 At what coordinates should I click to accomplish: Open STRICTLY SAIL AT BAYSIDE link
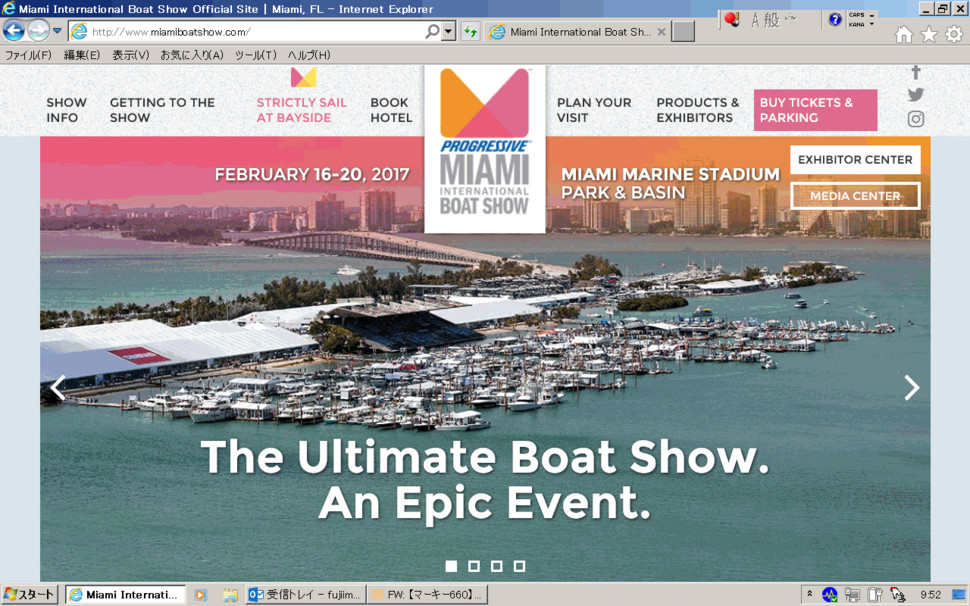301,110
